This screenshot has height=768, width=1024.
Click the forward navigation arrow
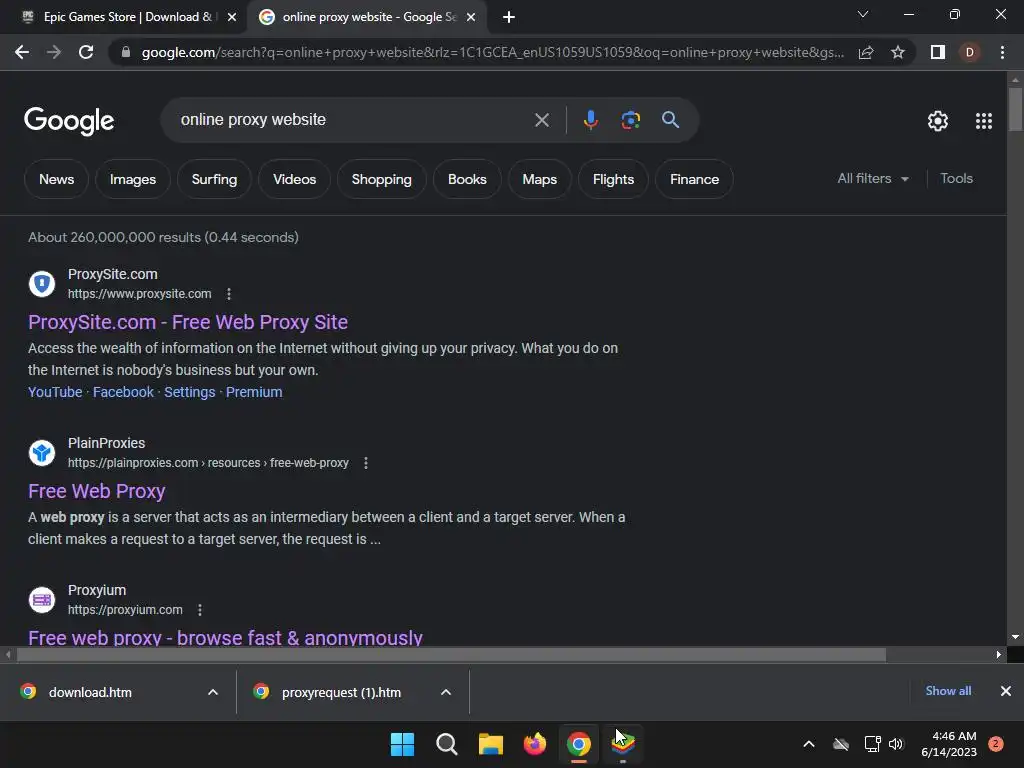pos(54,52)
